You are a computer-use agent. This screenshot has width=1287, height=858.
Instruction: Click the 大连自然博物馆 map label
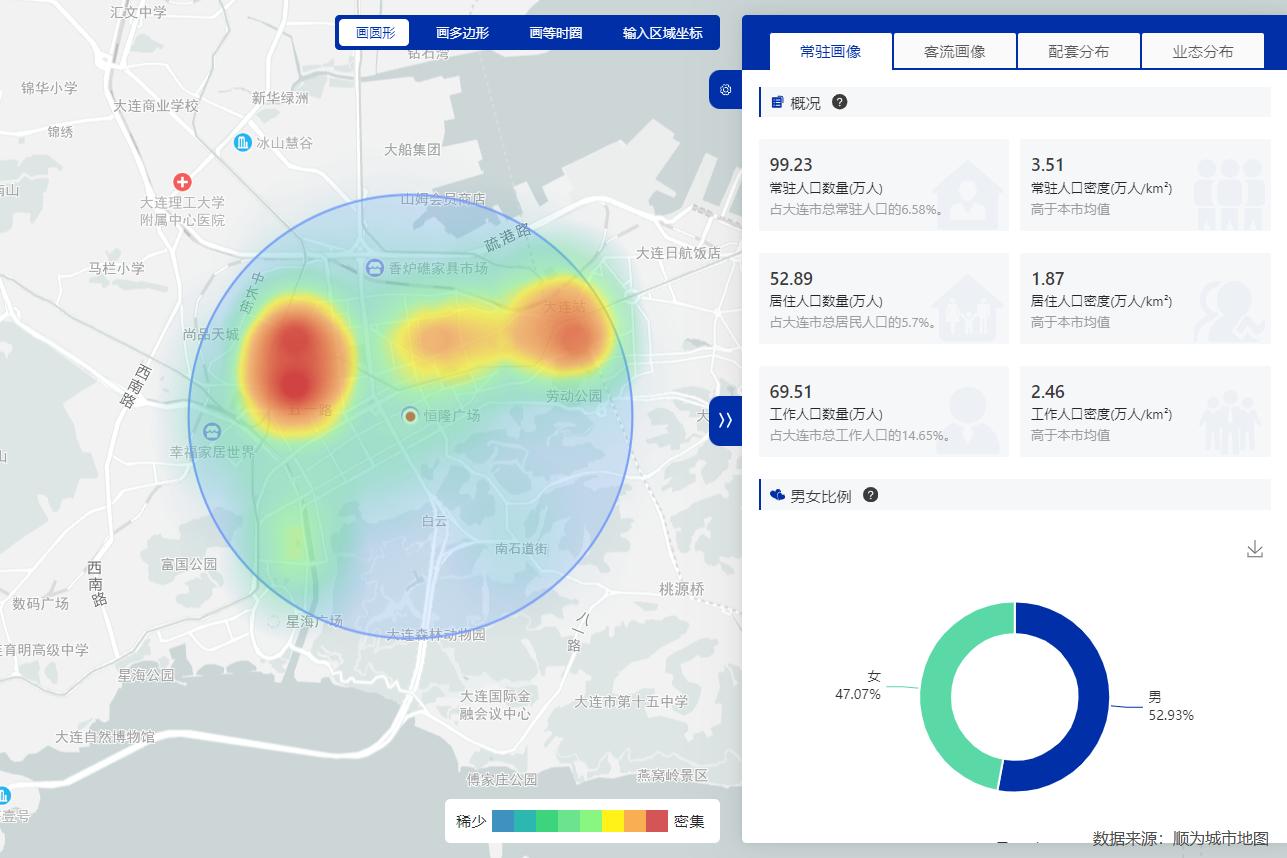[105, 737]
